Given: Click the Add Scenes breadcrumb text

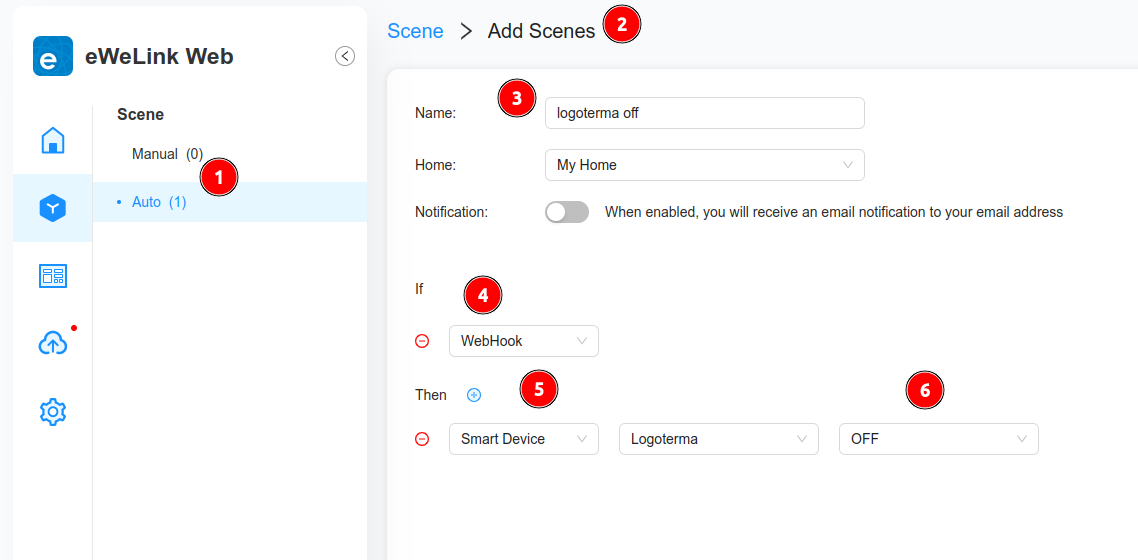Looking at the screenshot, I should click(x=541, y=30).
